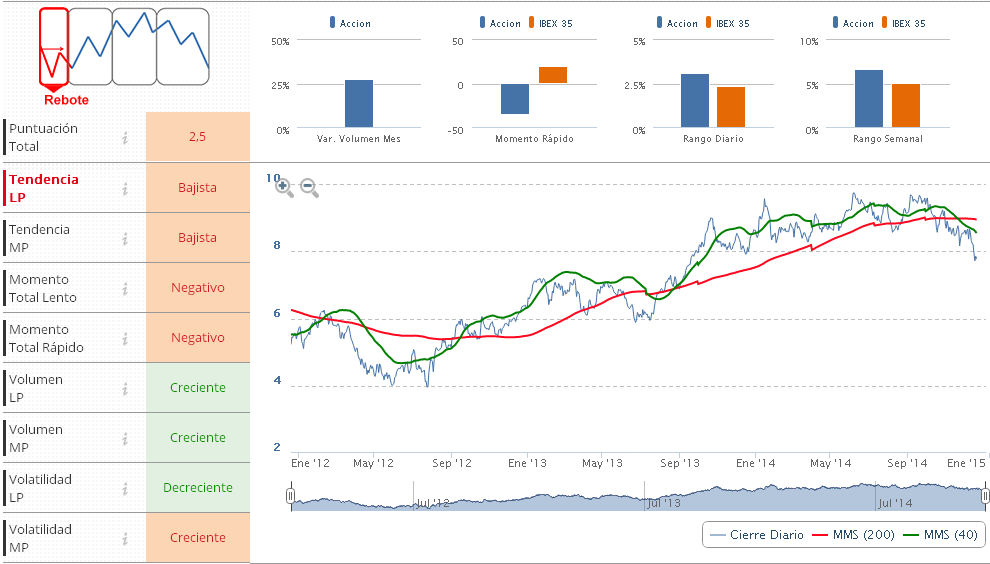Show info for Tendencia MP row
990x564 pixels.
click(125, 238)
